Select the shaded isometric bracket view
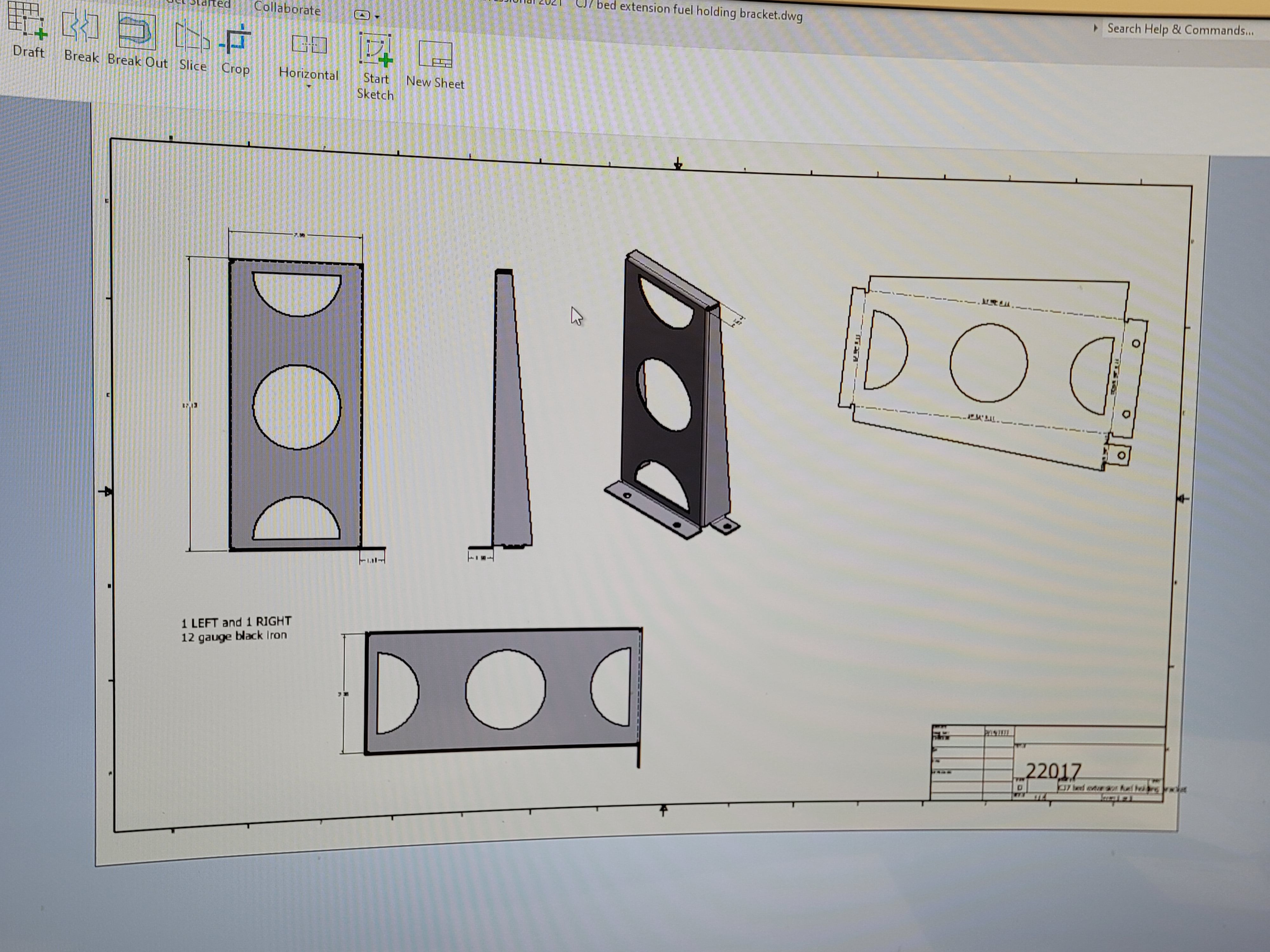Viewport: 1270px width, 952px height. (x=672, y=394)
